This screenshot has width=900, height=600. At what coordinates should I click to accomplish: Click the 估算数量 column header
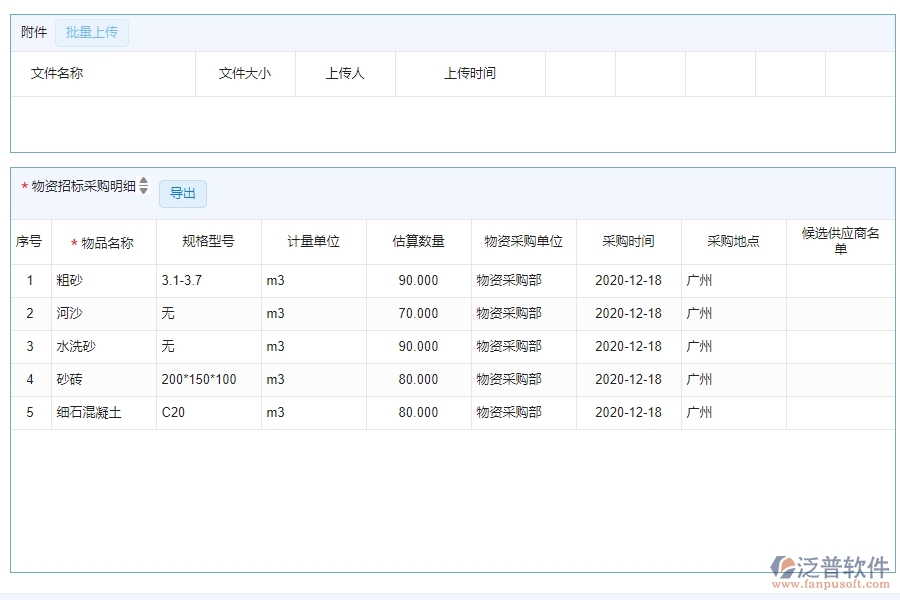pos(418,241)
